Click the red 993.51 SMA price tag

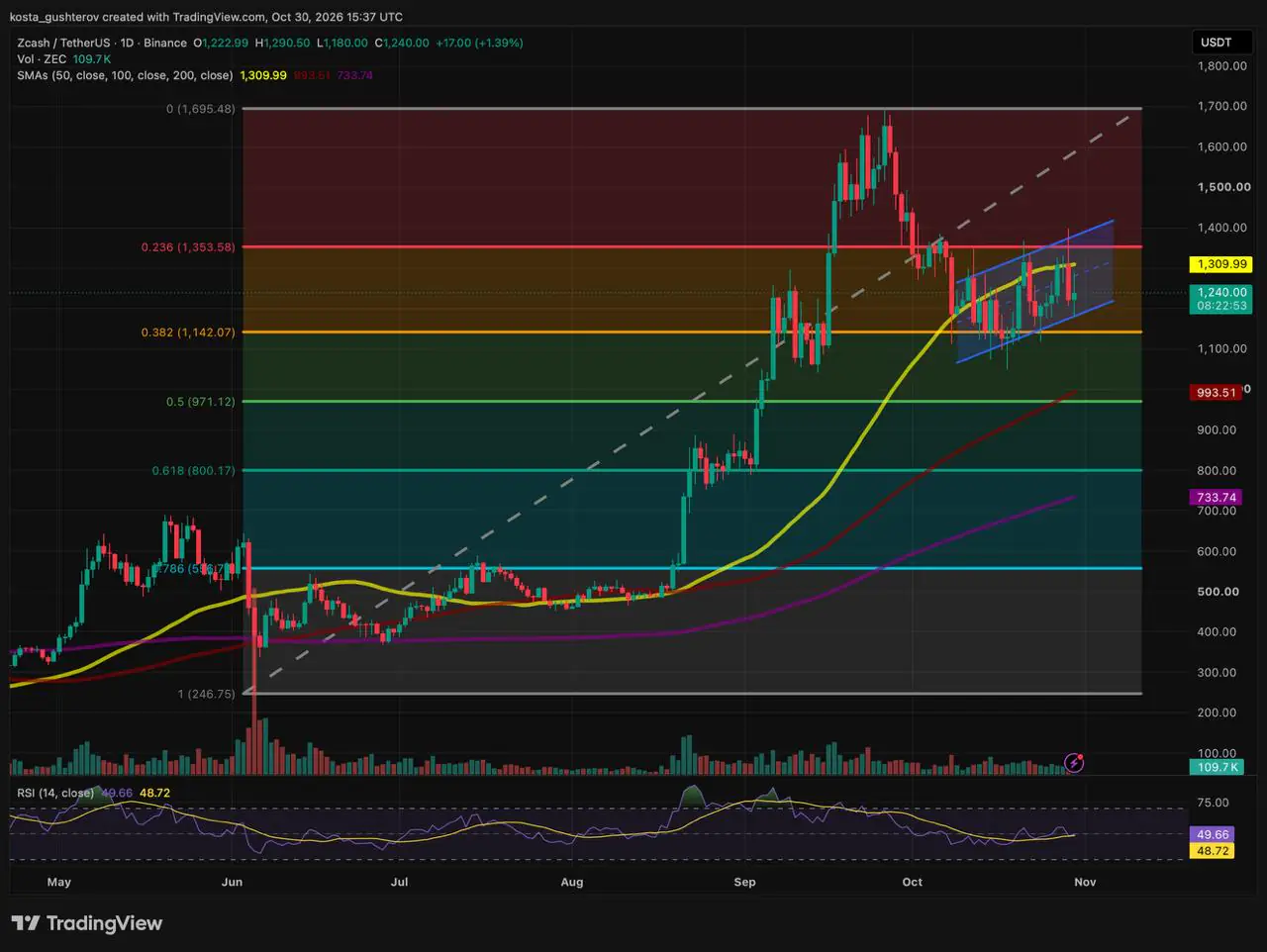coord(1216,393)
